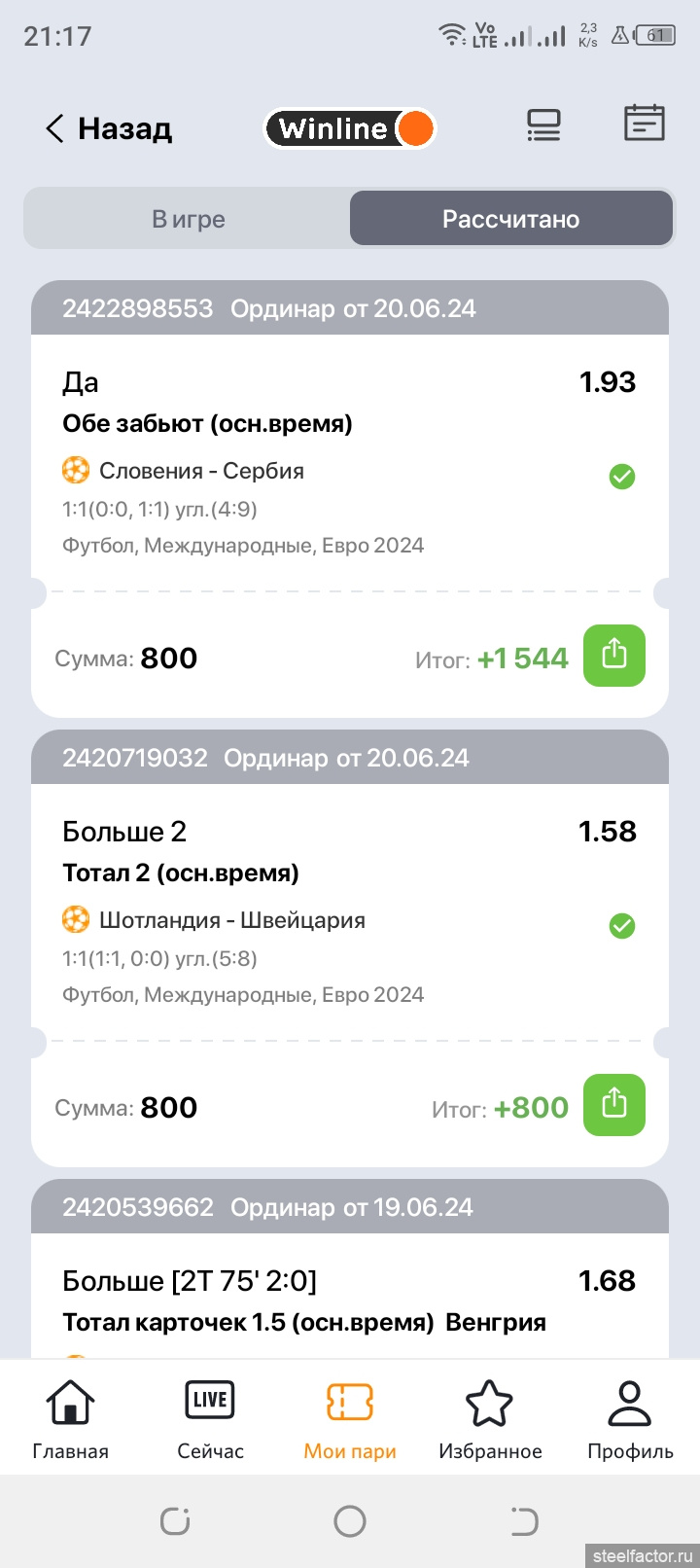This screenshot has height=1568, width=700.
Task: Select Мои пари in bottom navigation
Action: pyautogui.click(x=350, y=1419)
